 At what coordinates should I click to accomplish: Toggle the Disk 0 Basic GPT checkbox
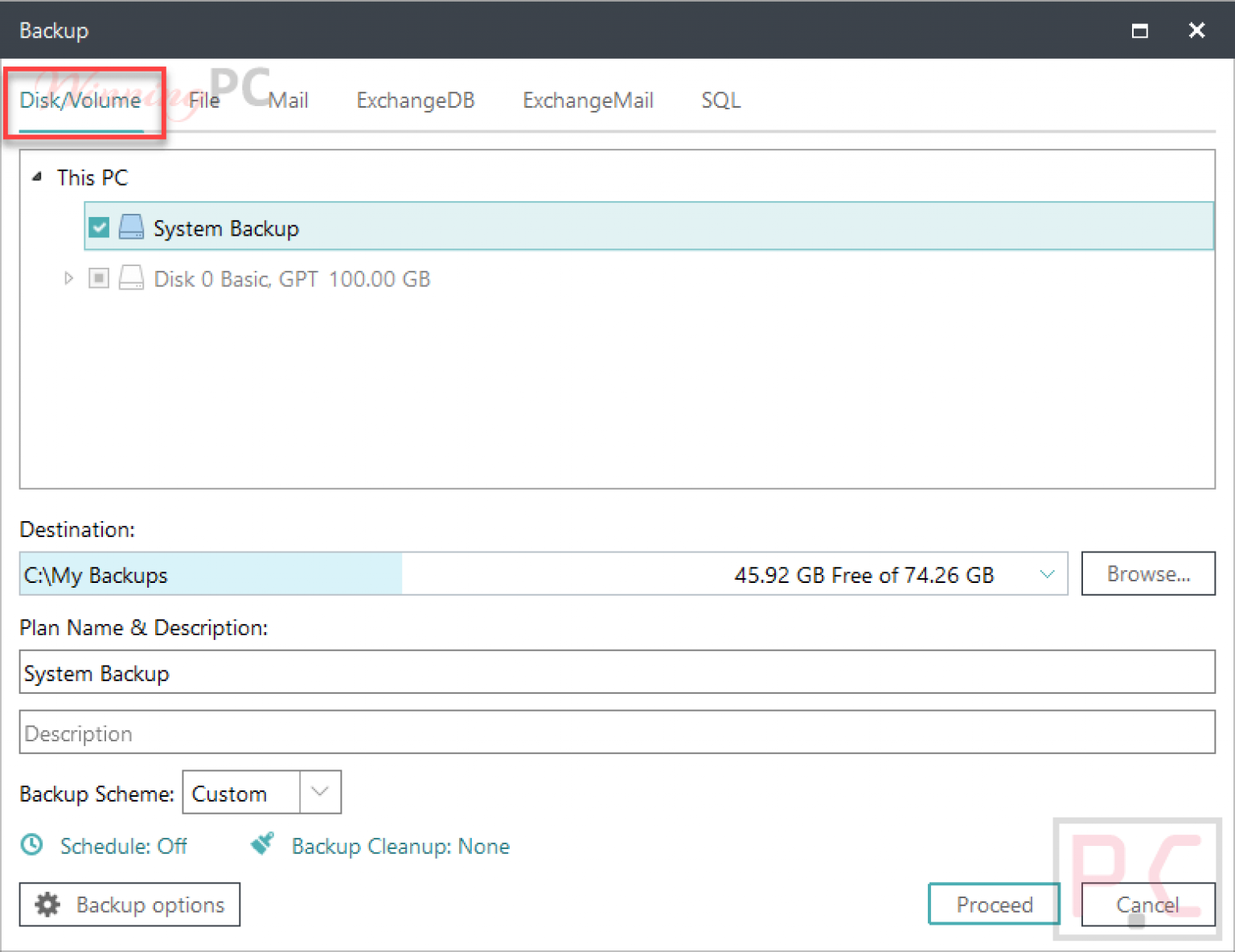coord(99,278)
